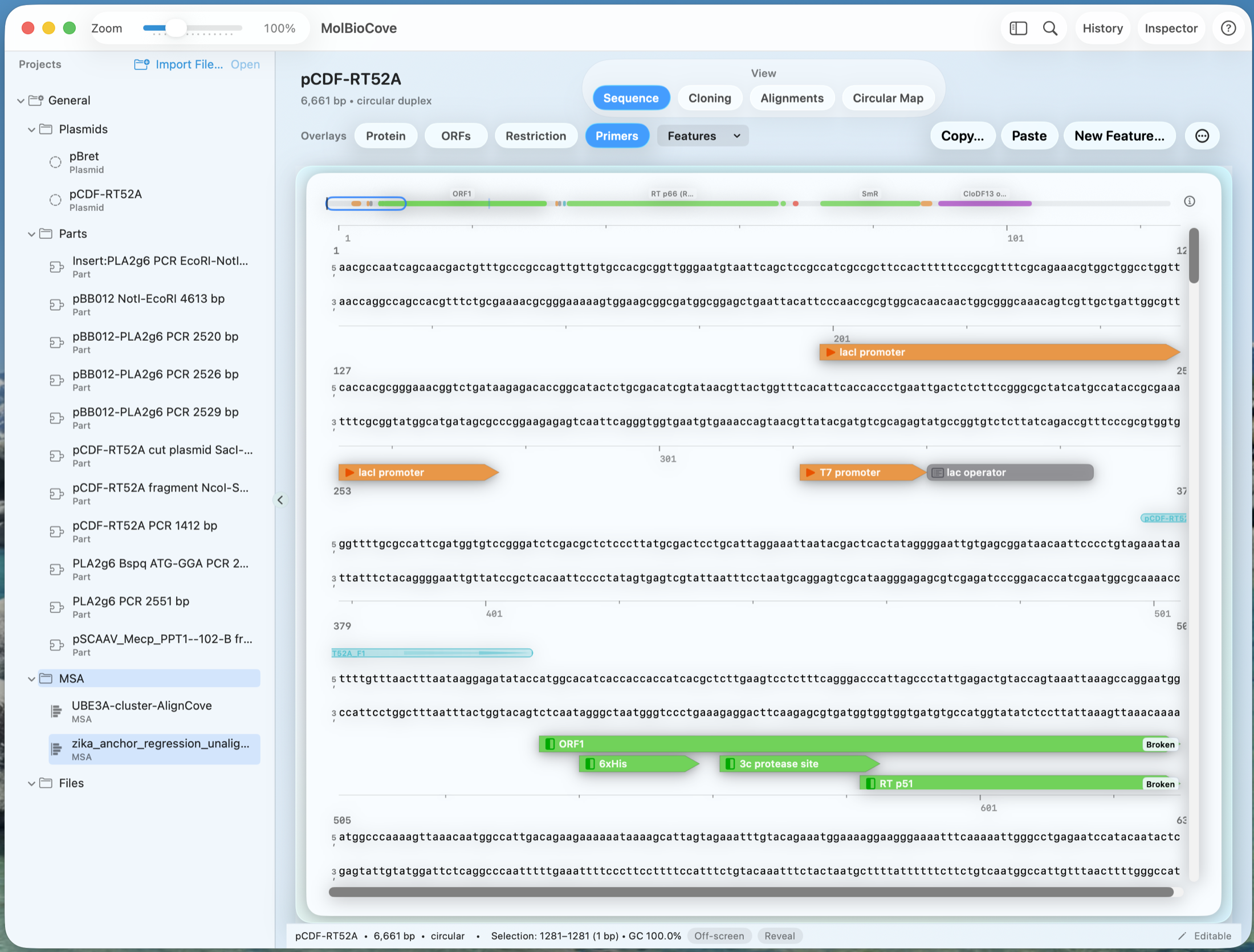Collapse the Plasmids folder
This screenshot has height=952, width=1254.
31,129
